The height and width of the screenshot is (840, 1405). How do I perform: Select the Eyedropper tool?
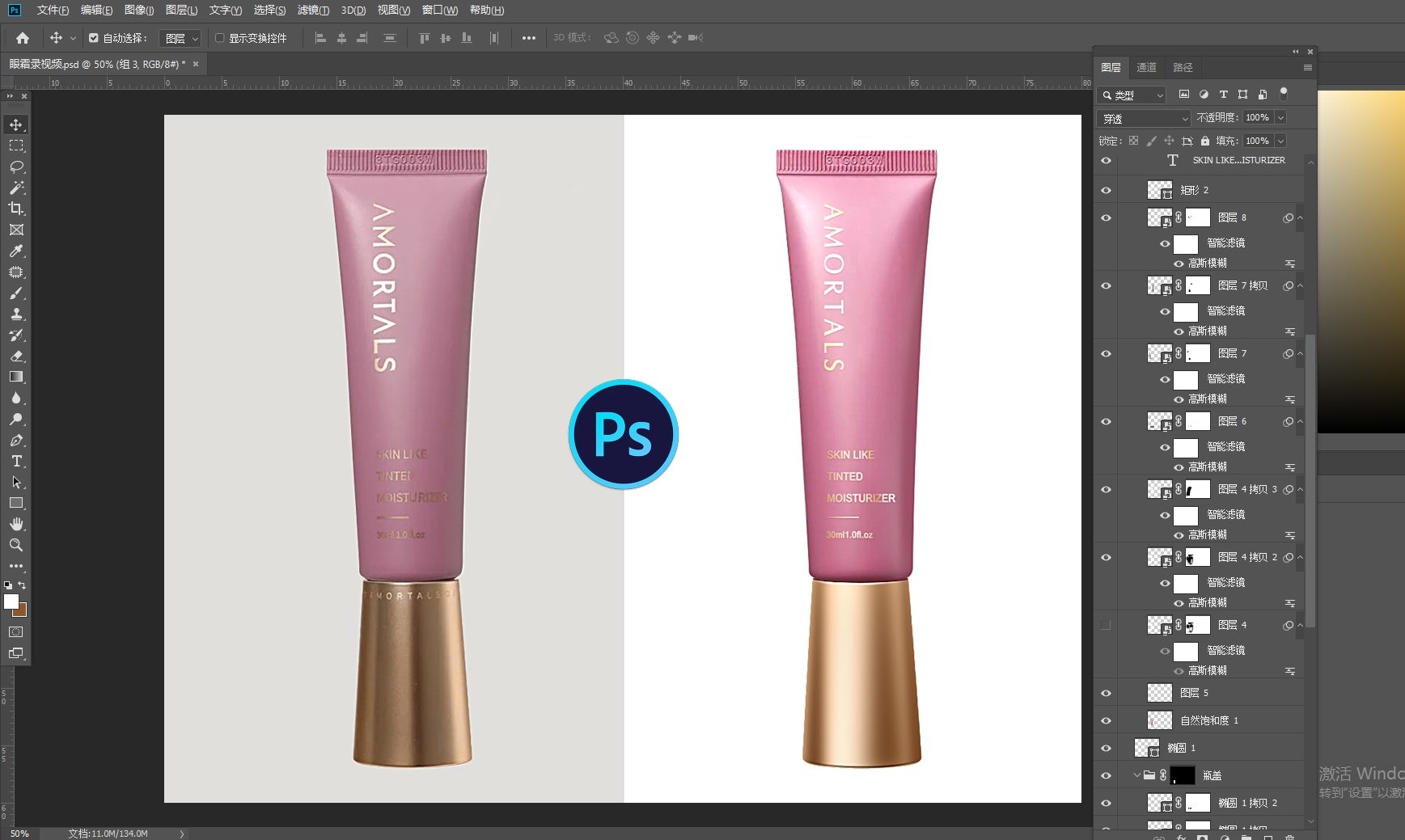pos(16,251)
